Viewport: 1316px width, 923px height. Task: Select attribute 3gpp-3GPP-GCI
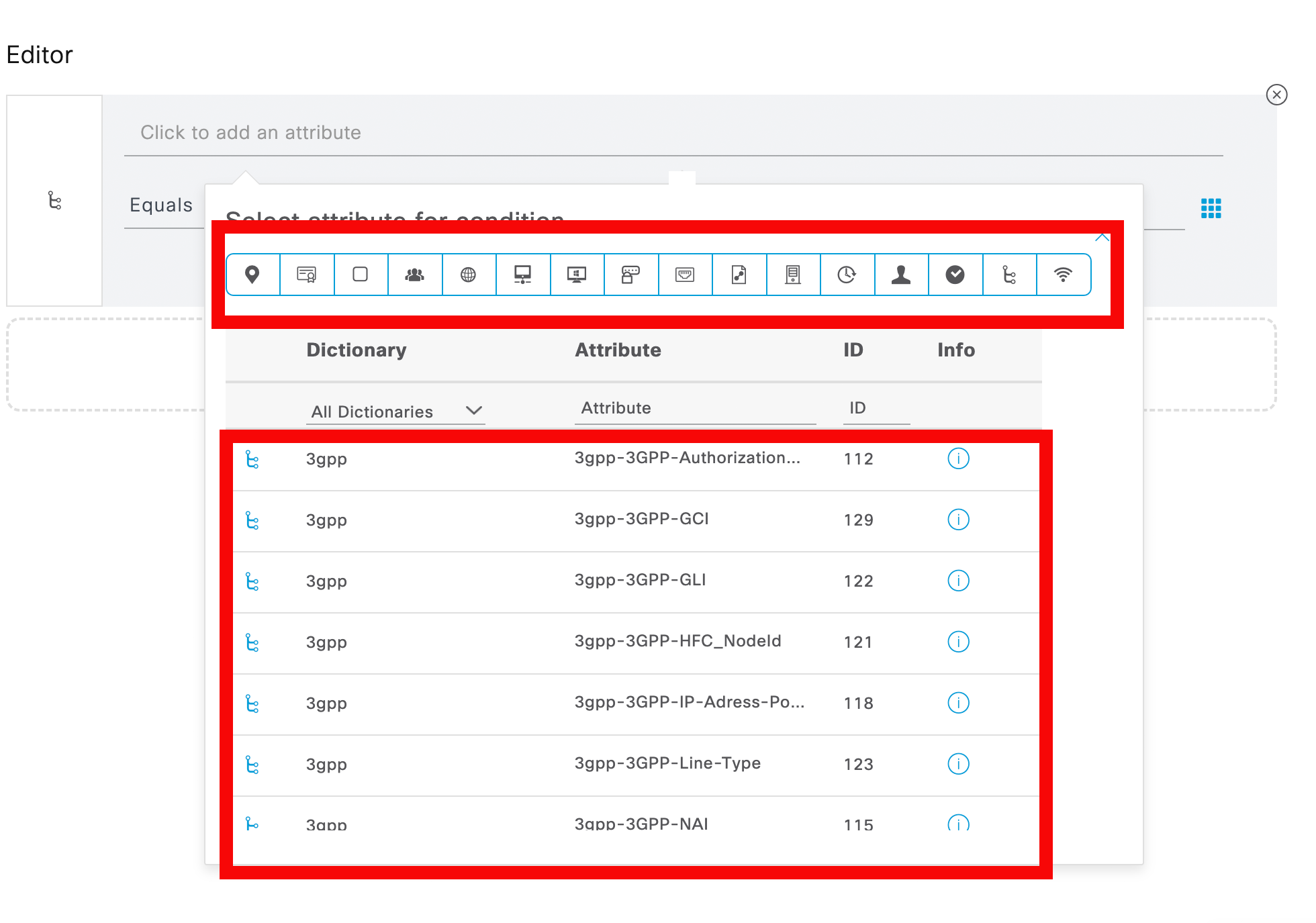[642, 520]
